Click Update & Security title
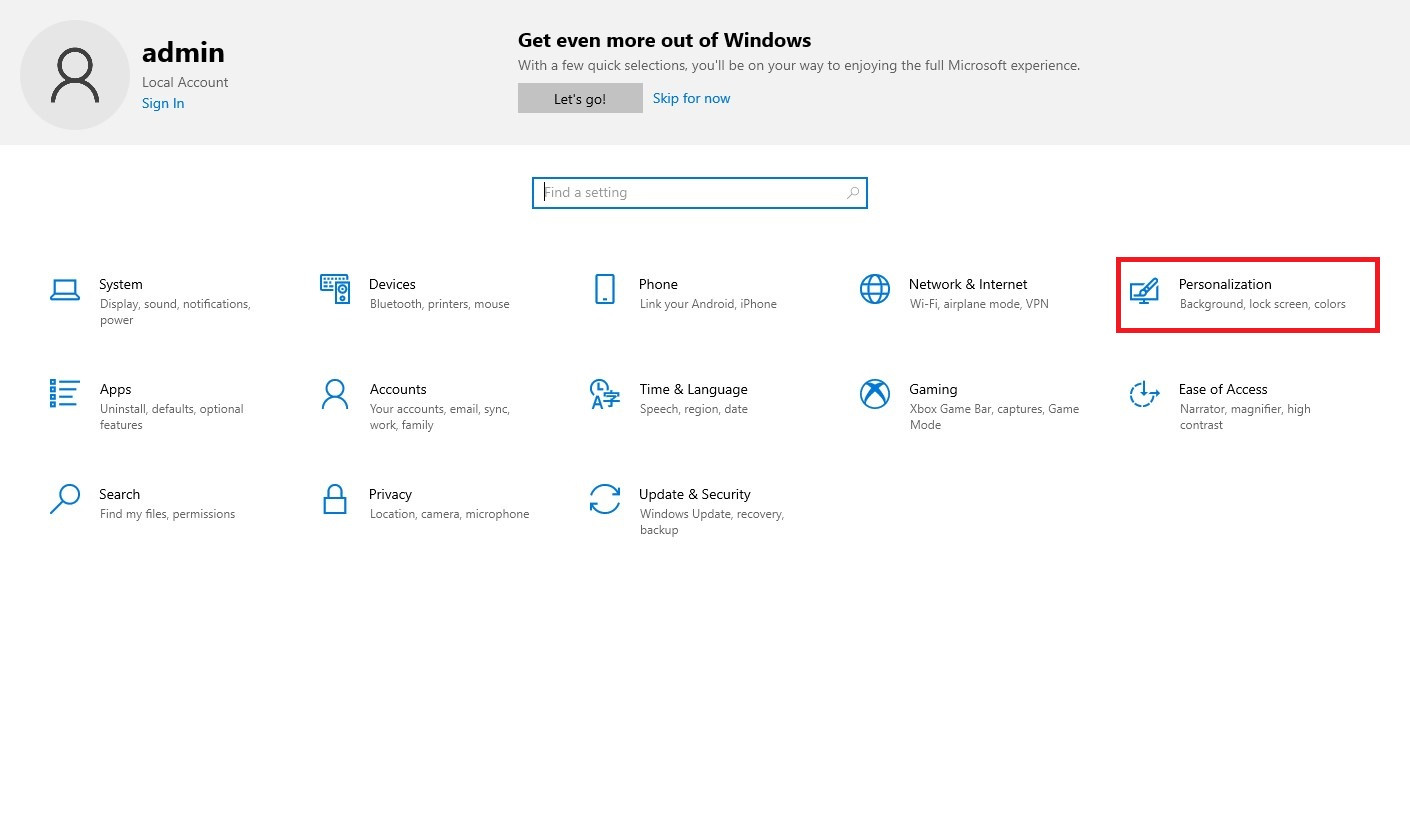This screenshot has width=1410, height=835. [695, 494]
